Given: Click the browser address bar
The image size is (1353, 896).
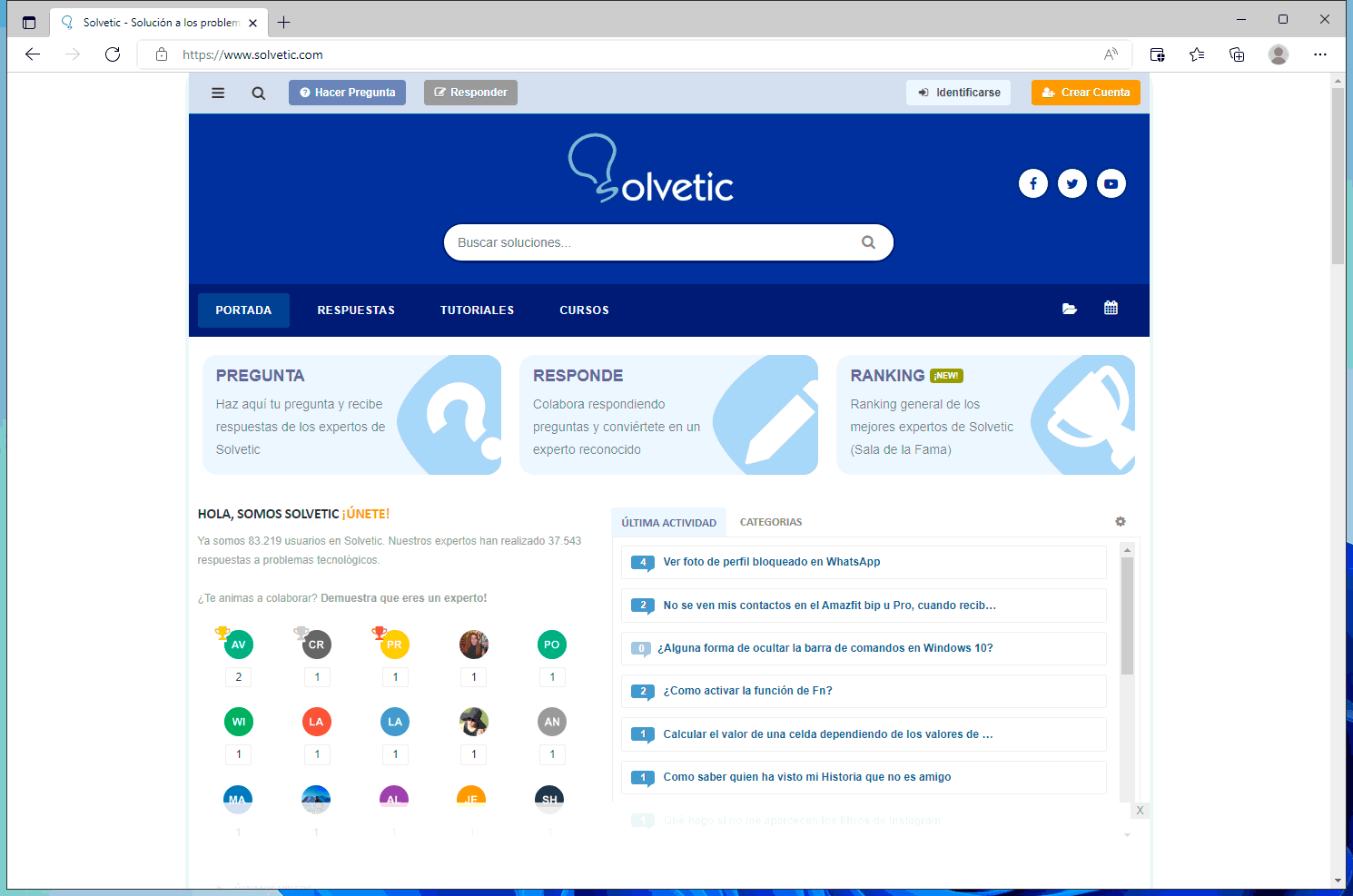Looking at the screenshot, I should [636, 54].
